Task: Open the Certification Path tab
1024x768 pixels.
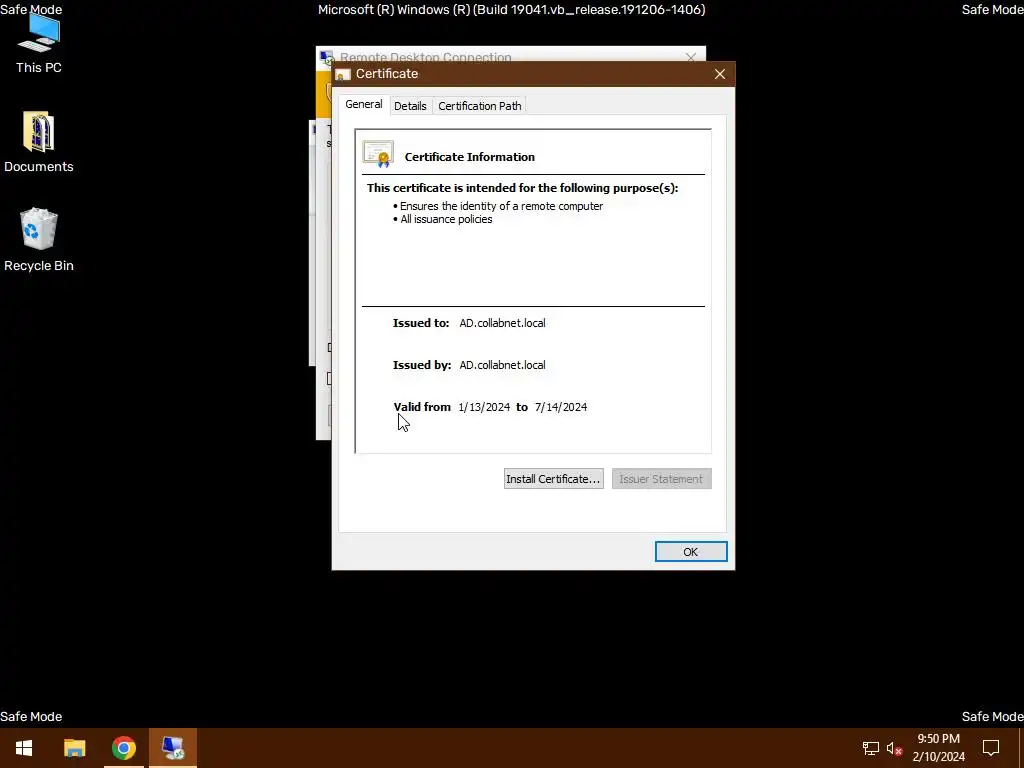Action: 479,106
